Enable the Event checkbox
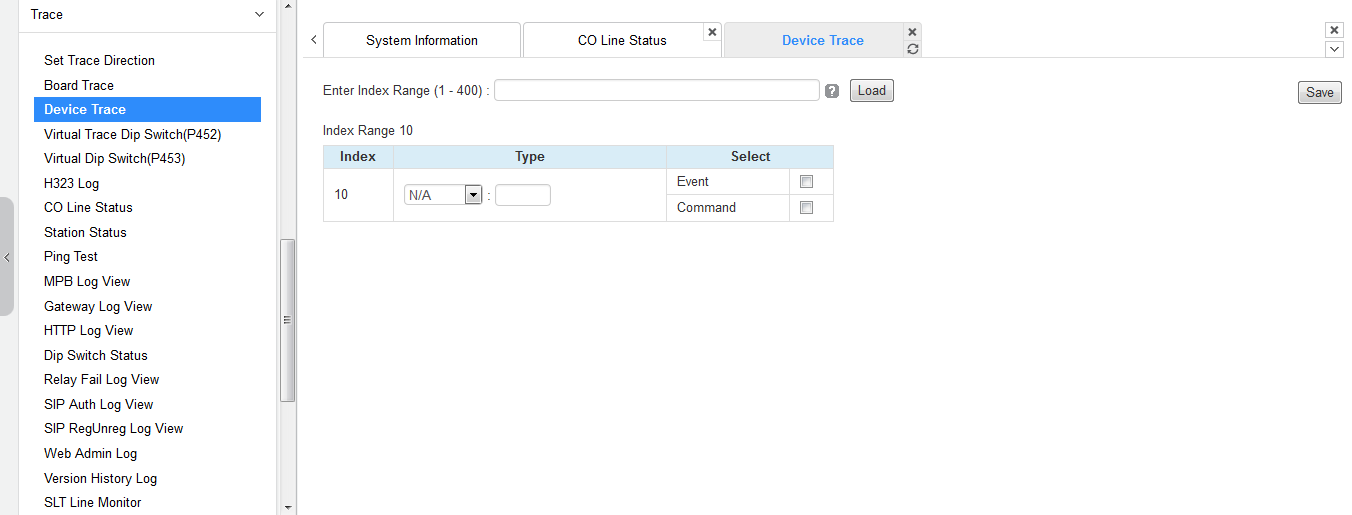Screen dimensions: 1352x515 [x=806, y=182]
